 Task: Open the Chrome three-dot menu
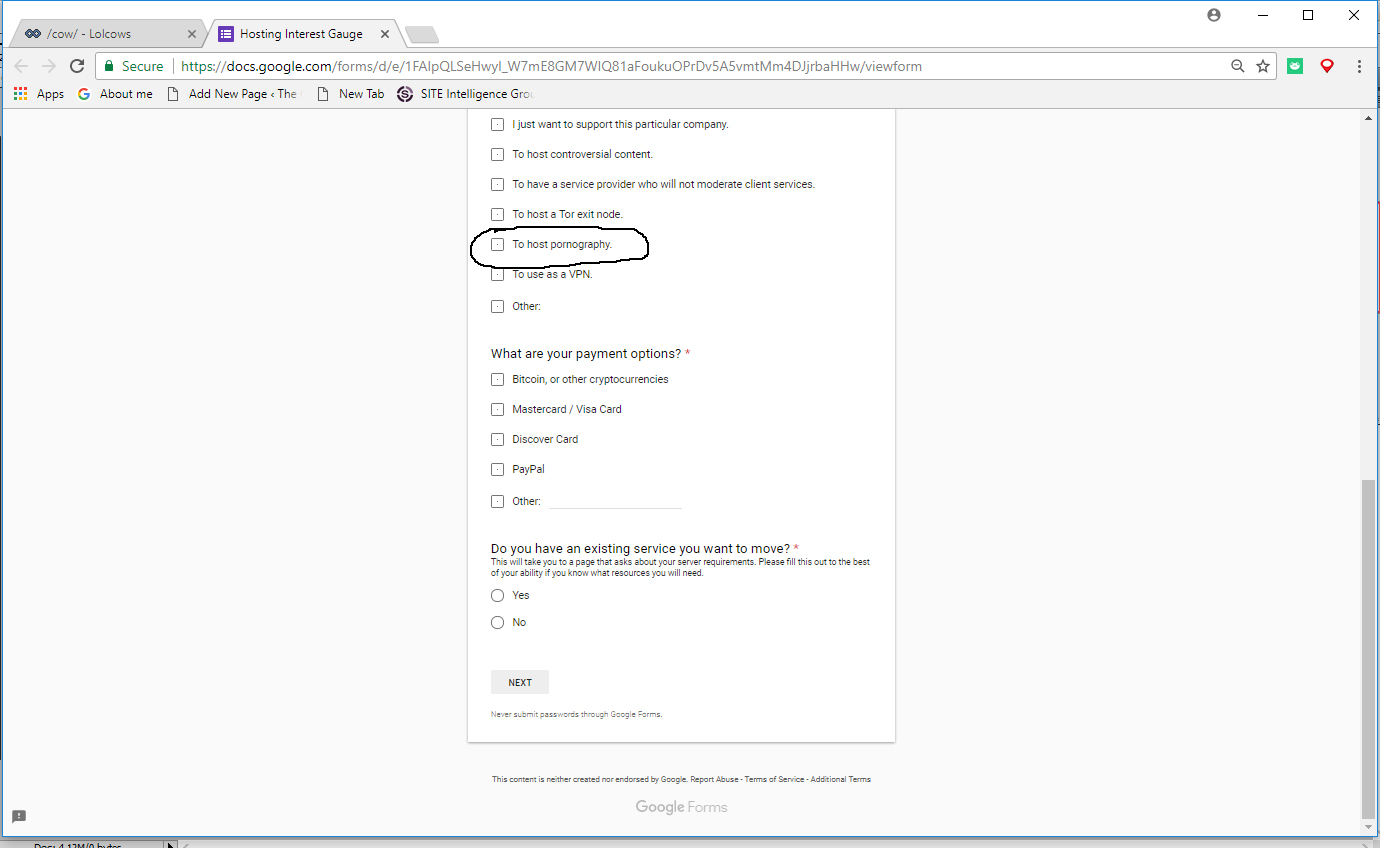point(1359,66)
